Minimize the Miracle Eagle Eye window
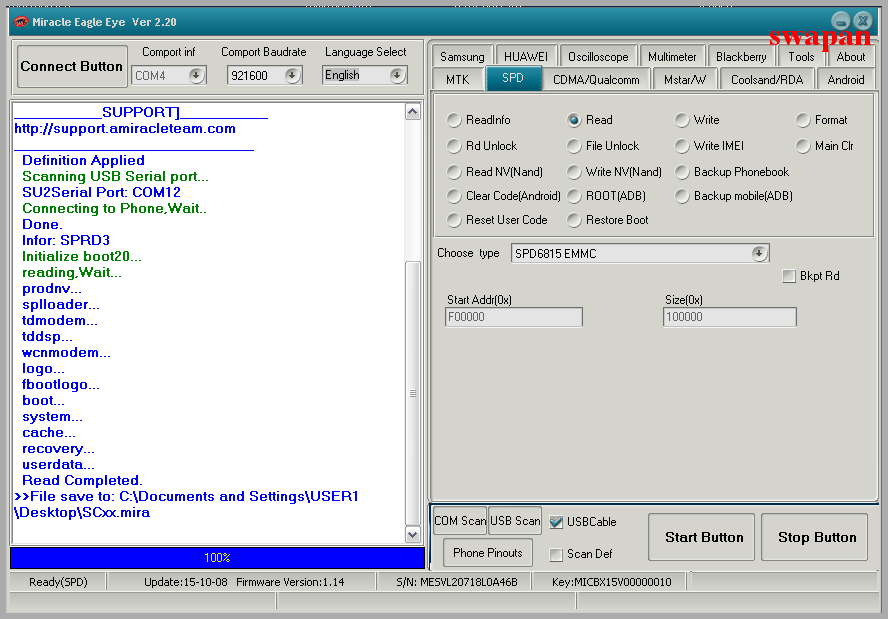 [841, 22]
